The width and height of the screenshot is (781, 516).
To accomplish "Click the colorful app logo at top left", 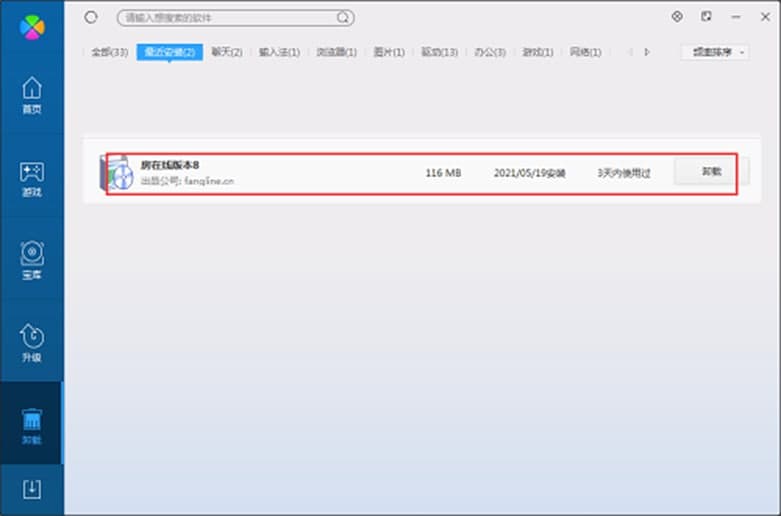I will point(32,25).
